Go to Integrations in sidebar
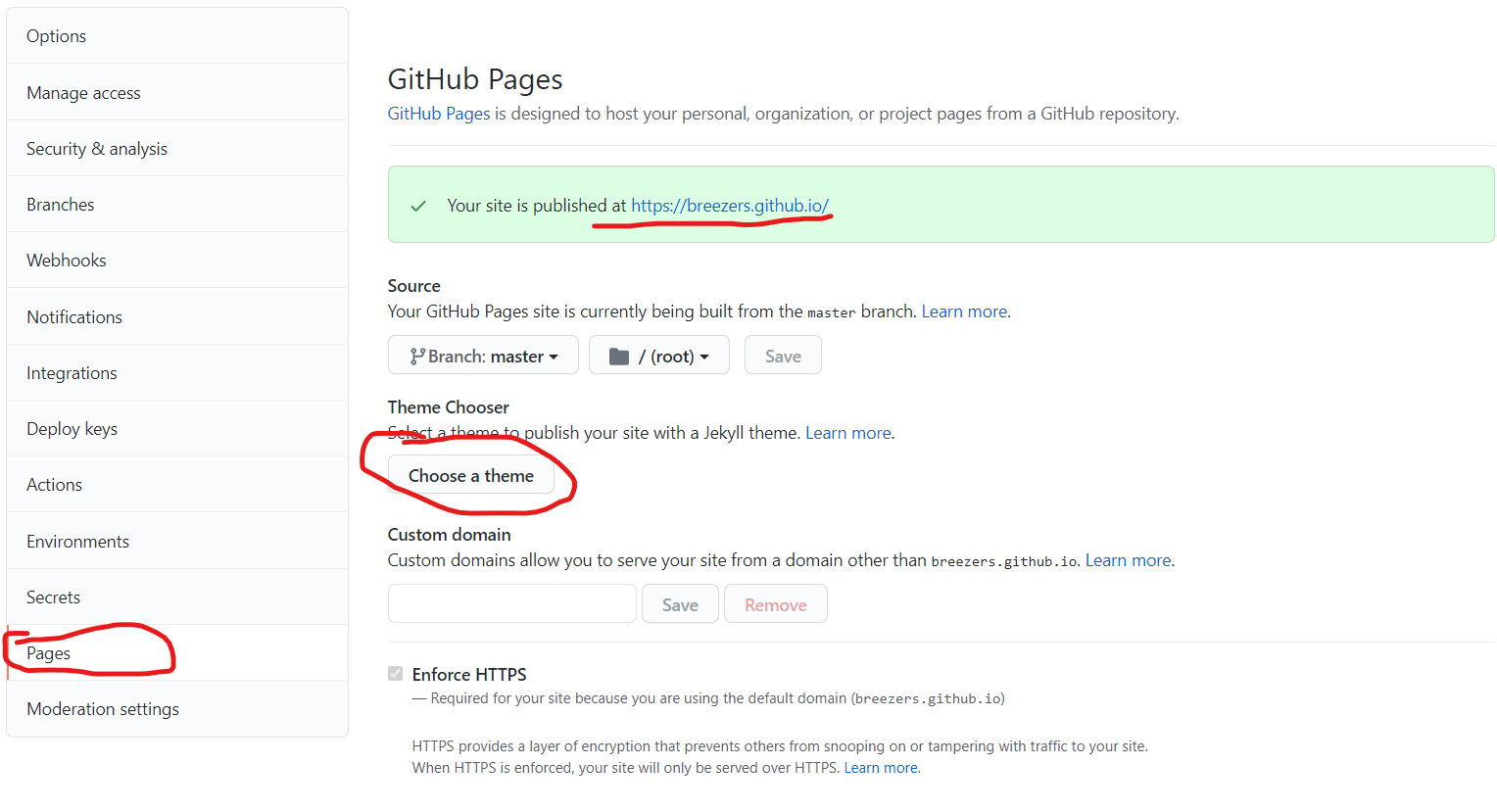1497x812 pixels. tap(177, 373)
